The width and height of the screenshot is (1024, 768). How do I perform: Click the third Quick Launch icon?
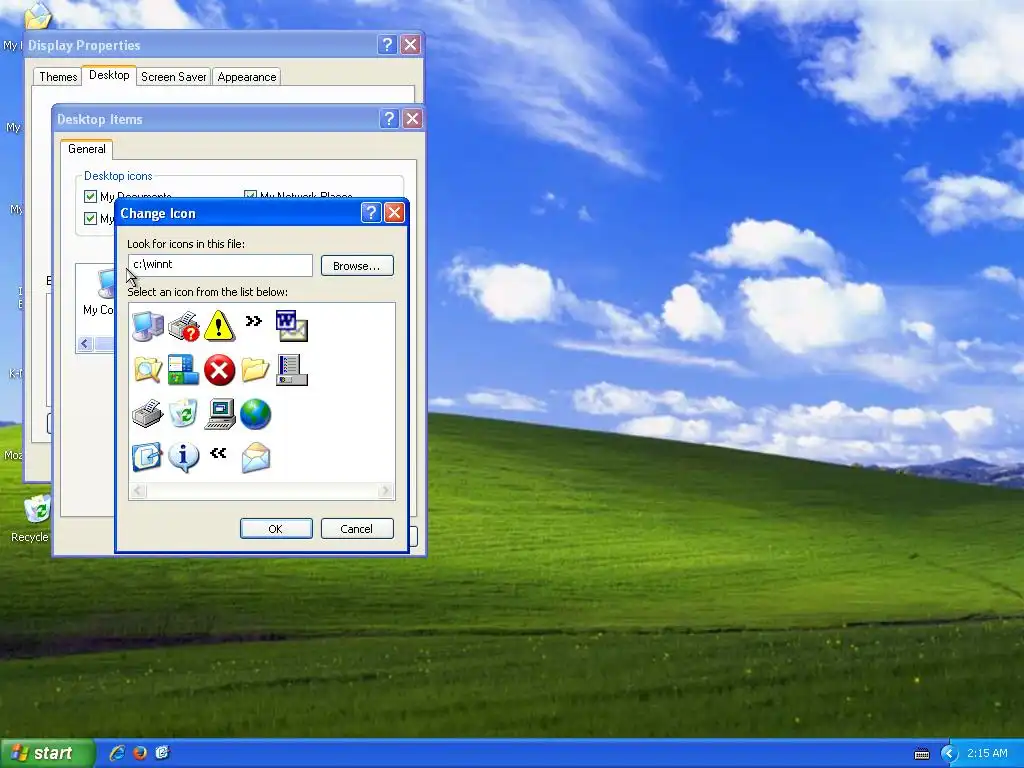point(162,753)
